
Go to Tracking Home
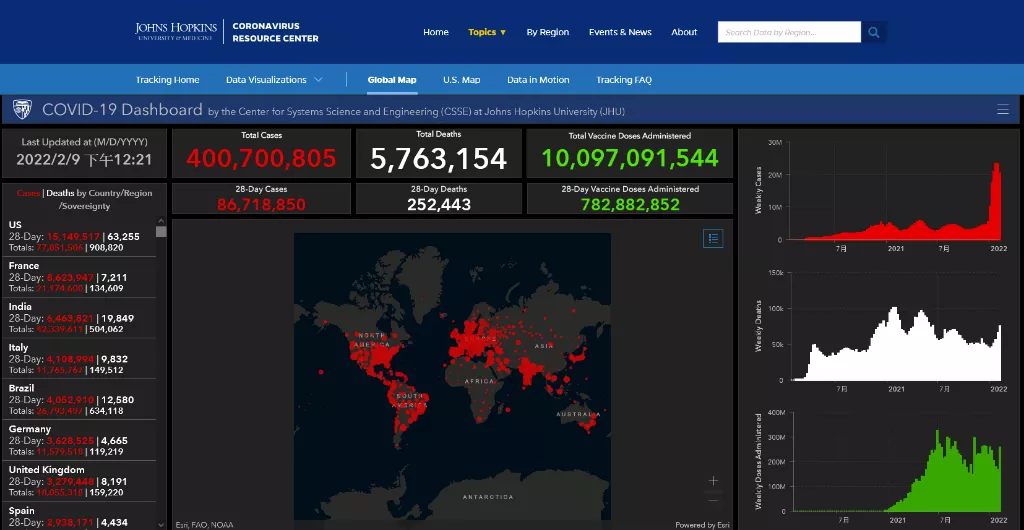point(167,80)
